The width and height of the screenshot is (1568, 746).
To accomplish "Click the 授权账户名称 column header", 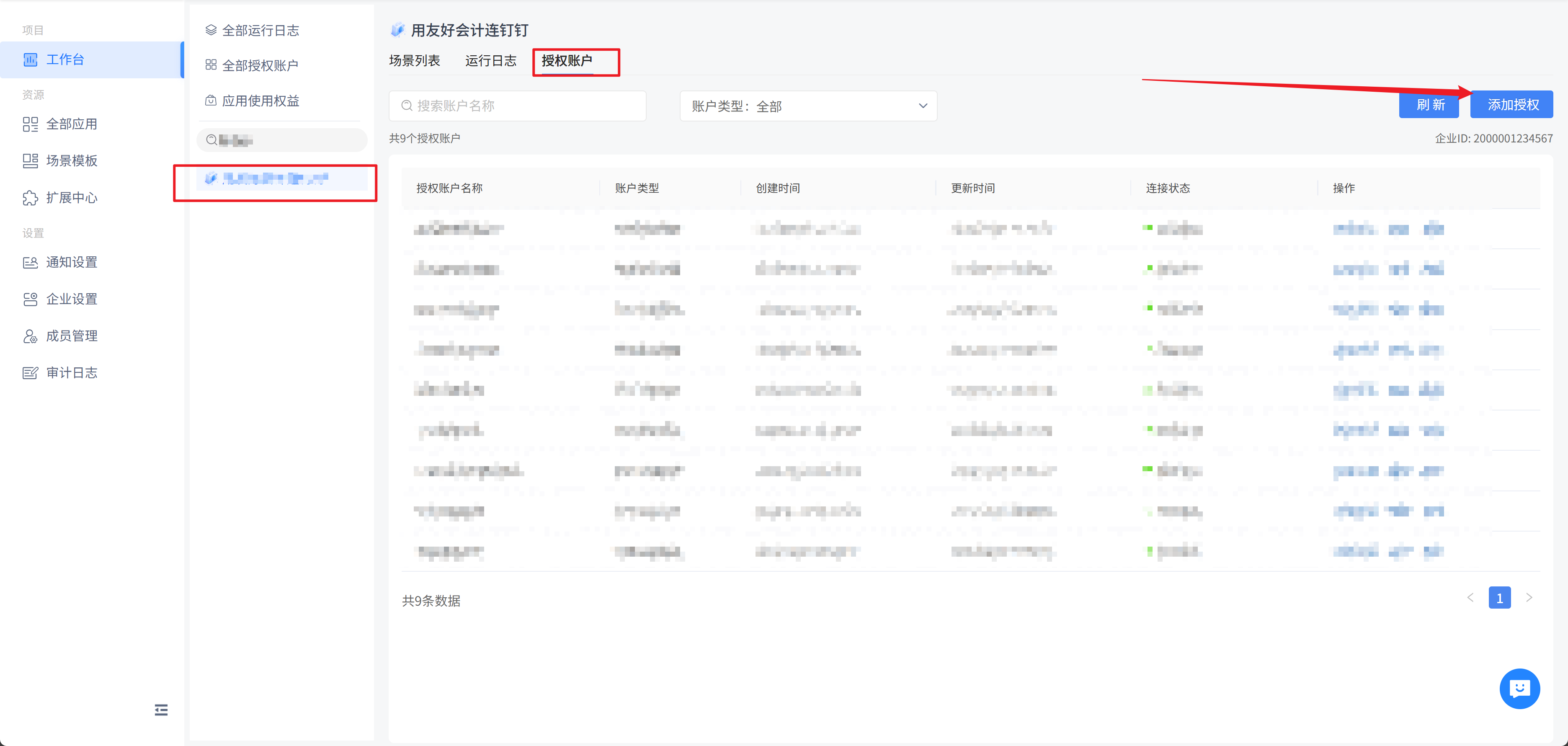I will pos(449,188).
